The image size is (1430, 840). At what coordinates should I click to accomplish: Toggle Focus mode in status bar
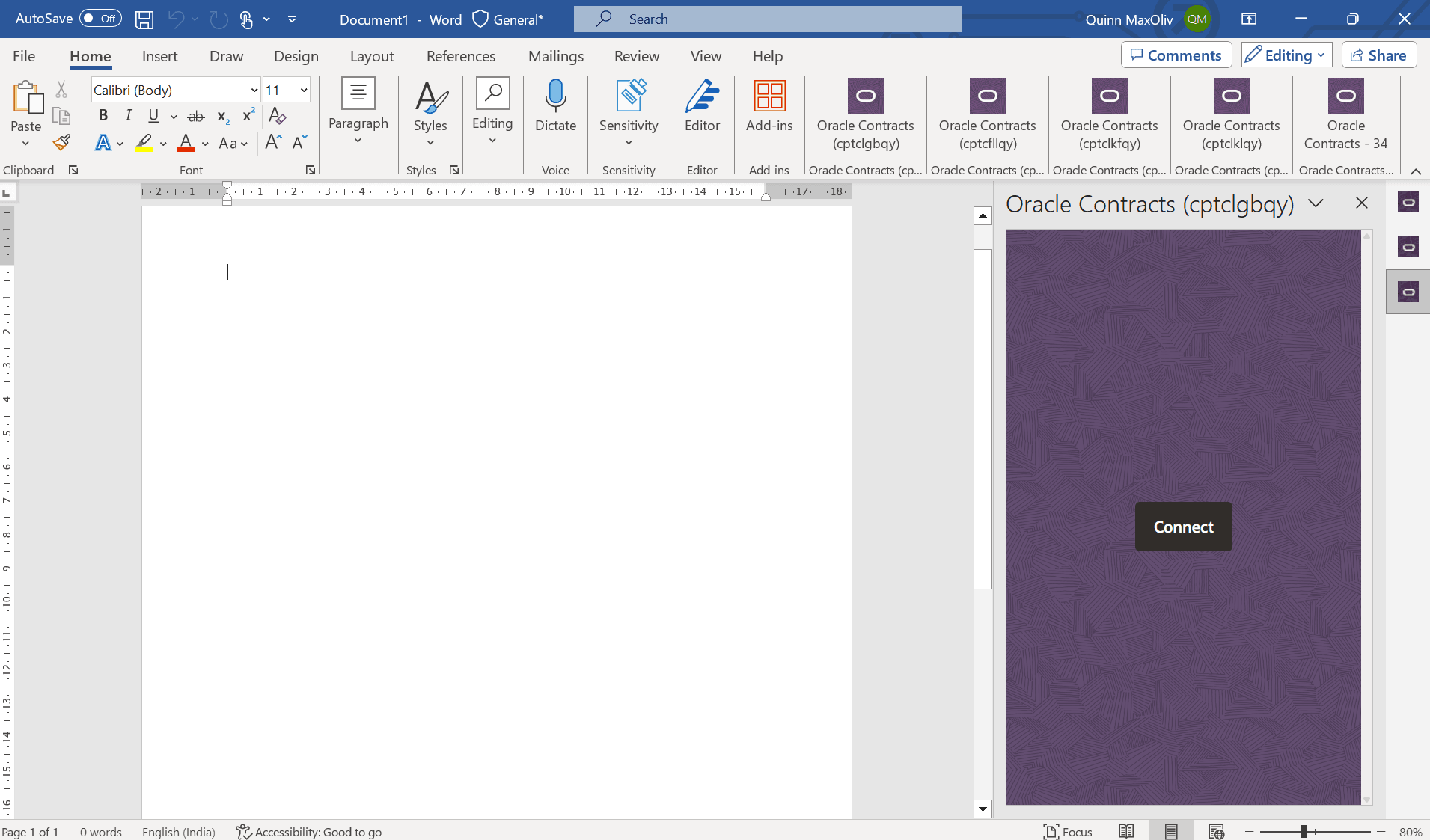click(1068, 831)
